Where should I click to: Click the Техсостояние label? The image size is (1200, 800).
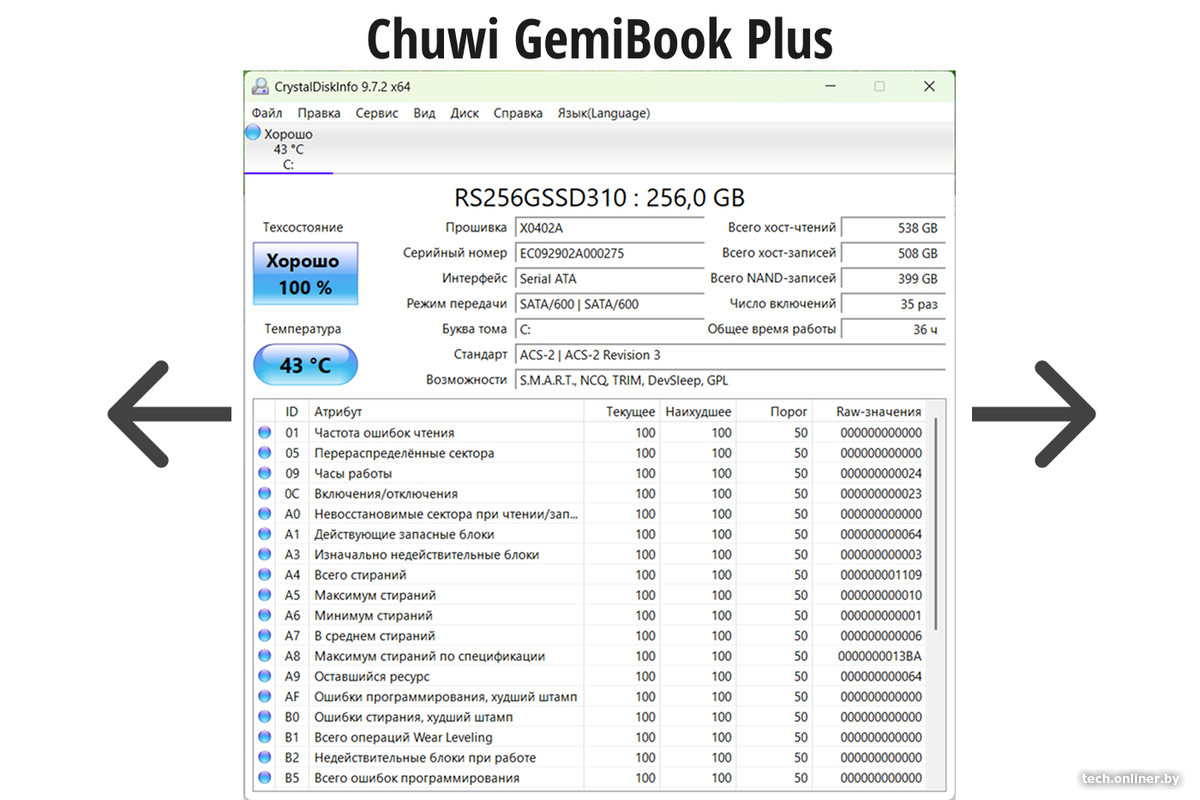coord(303,228)
